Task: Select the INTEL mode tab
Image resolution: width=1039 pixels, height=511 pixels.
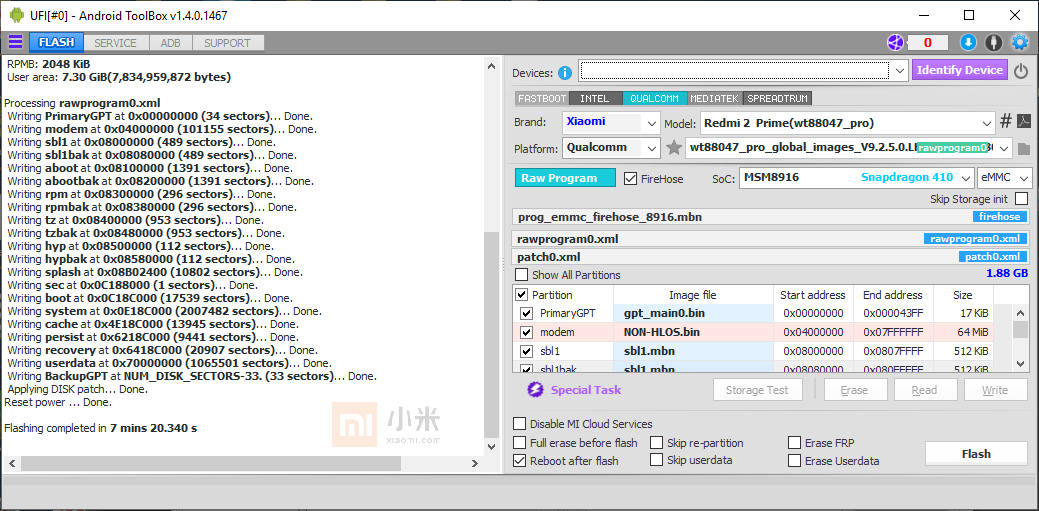Action: pos(594,98)
